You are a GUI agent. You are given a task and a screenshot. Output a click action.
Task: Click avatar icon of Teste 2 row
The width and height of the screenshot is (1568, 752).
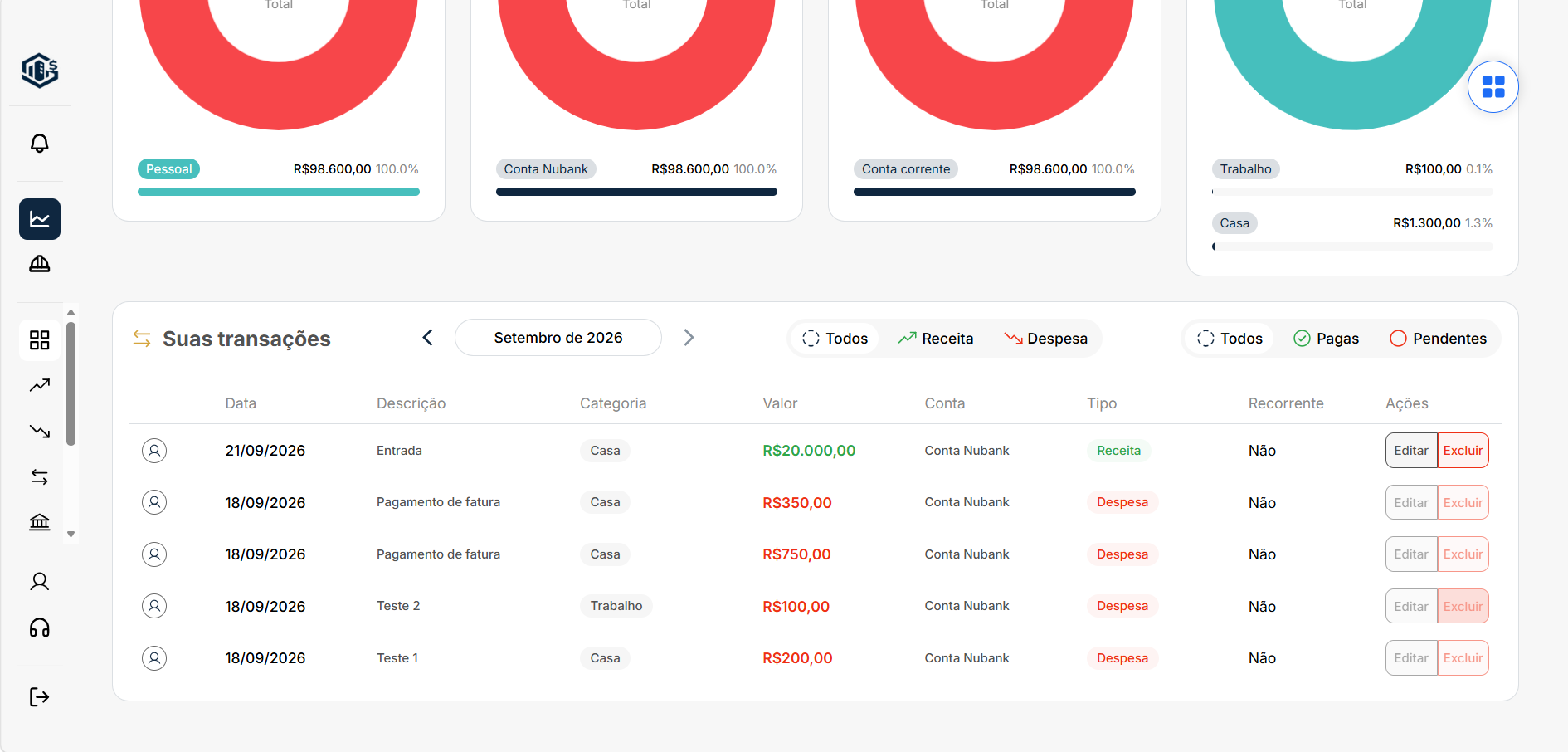pos(154,606)
